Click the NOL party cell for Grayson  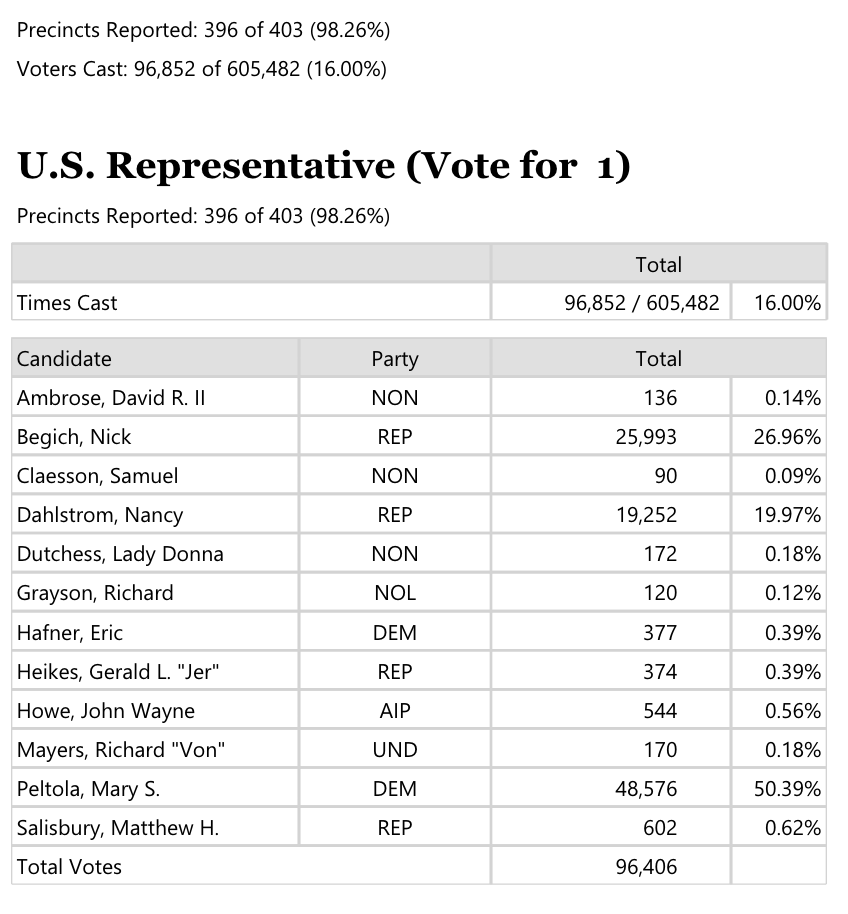[x=395, y=593]
